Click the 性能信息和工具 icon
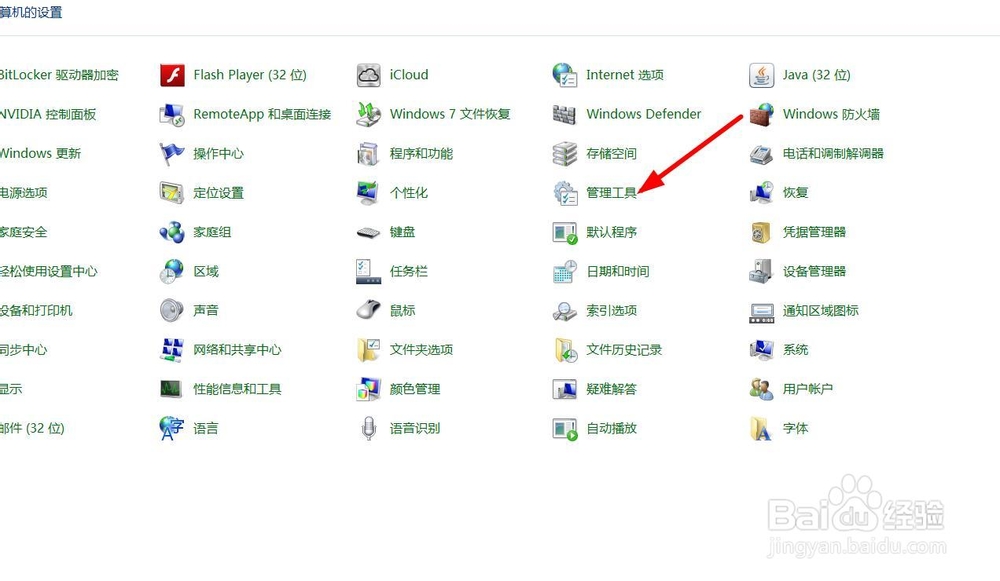This screenshot has width=1000, height=581. click(x=172, y=389)
